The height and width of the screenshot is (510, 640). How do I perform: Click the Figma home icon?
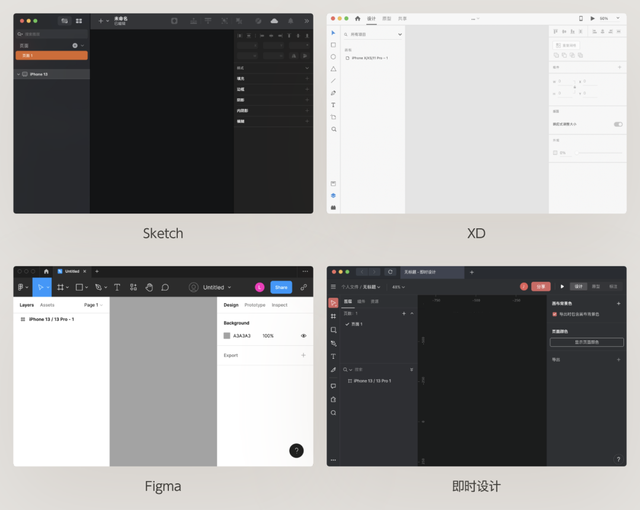pos(46,271)
